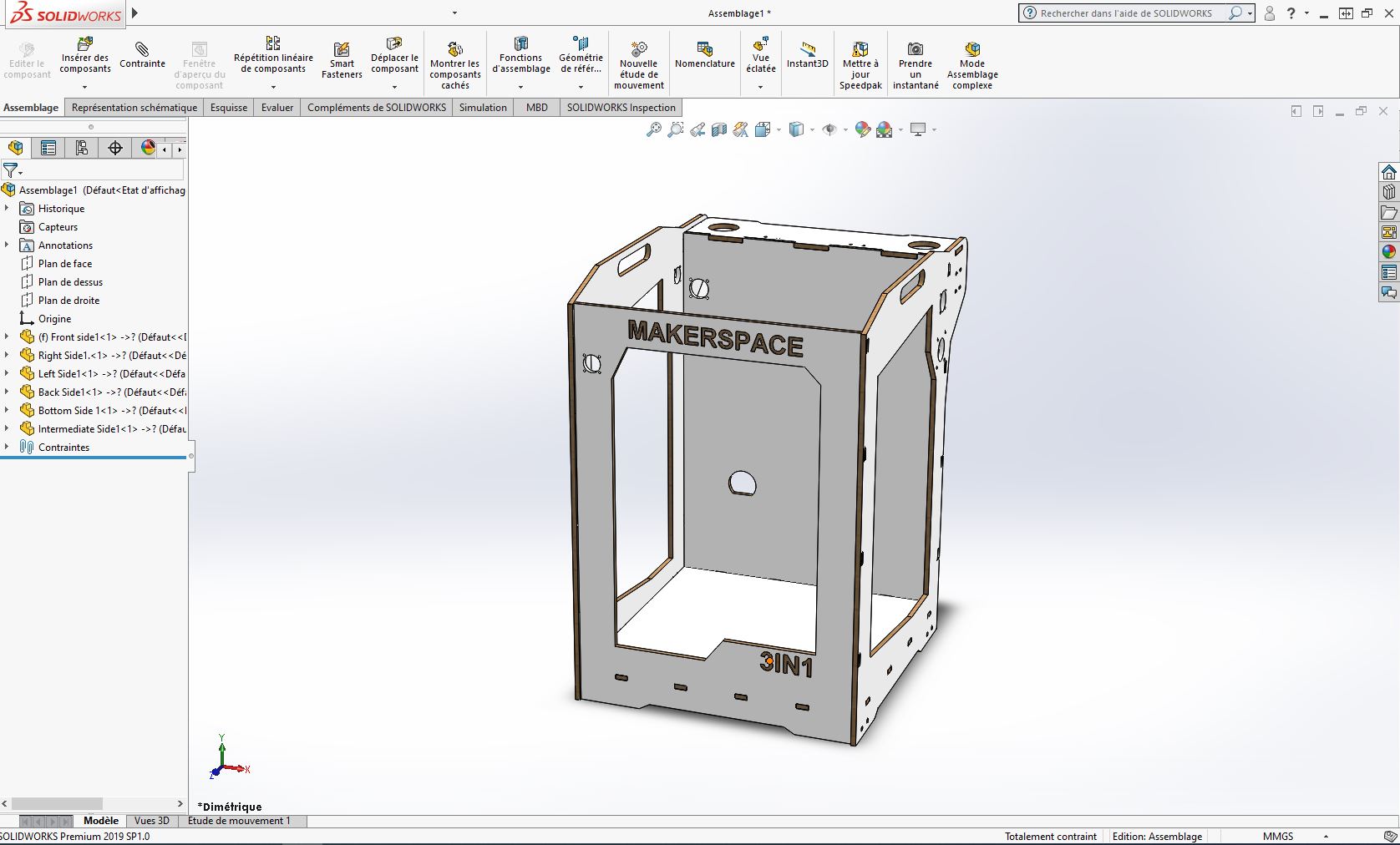Image resolution: width=1400 pixels, height=845 pixels.
Task: Open Répétition linéaire de composants
Action: [273, 56]
